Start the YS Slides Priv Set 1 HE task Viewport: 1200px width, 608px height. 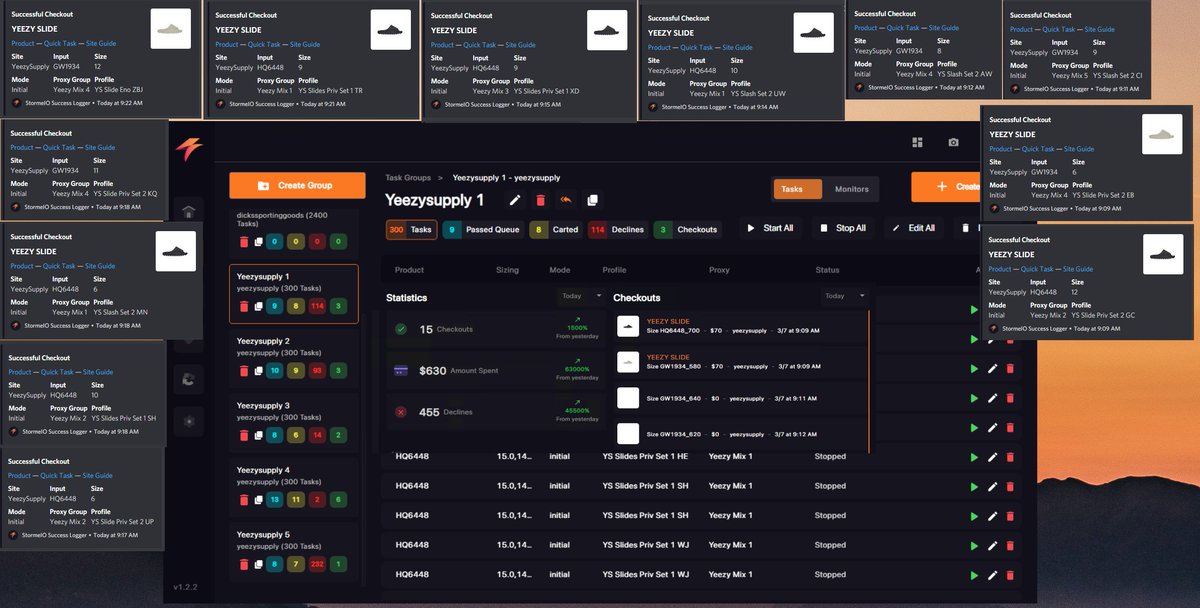tap(974, 457)
